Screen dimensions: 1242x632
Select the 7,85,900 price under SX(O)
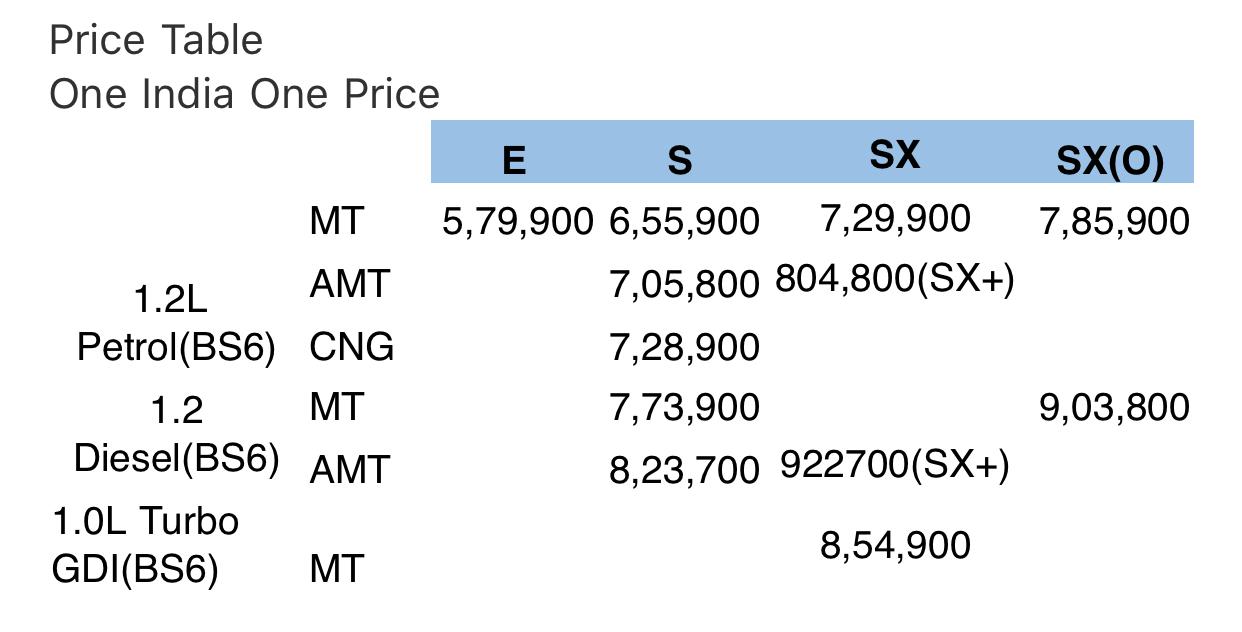(1114, 222)
